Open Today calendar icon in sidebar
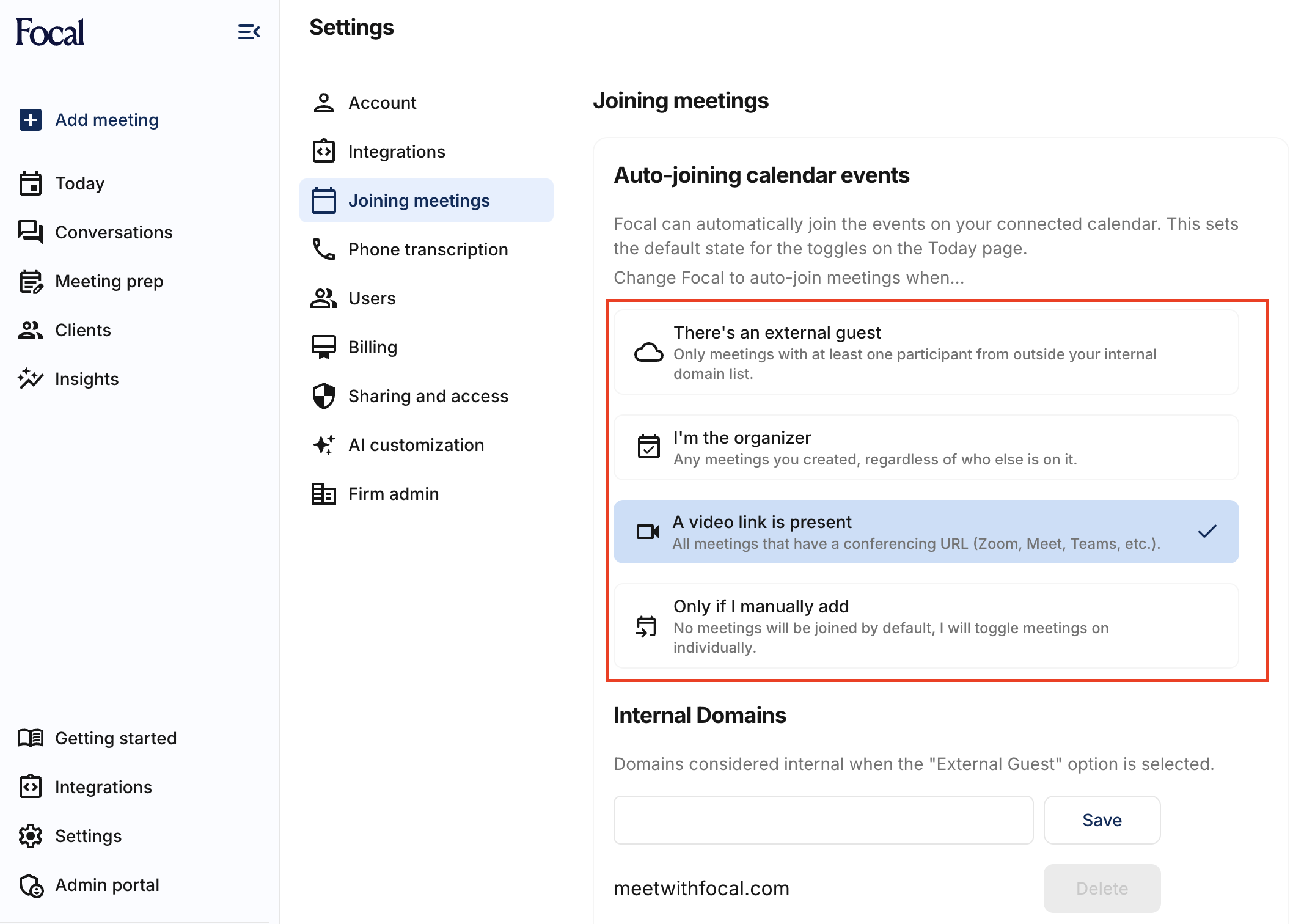1293x924 pixels. [x=31, y=183]
